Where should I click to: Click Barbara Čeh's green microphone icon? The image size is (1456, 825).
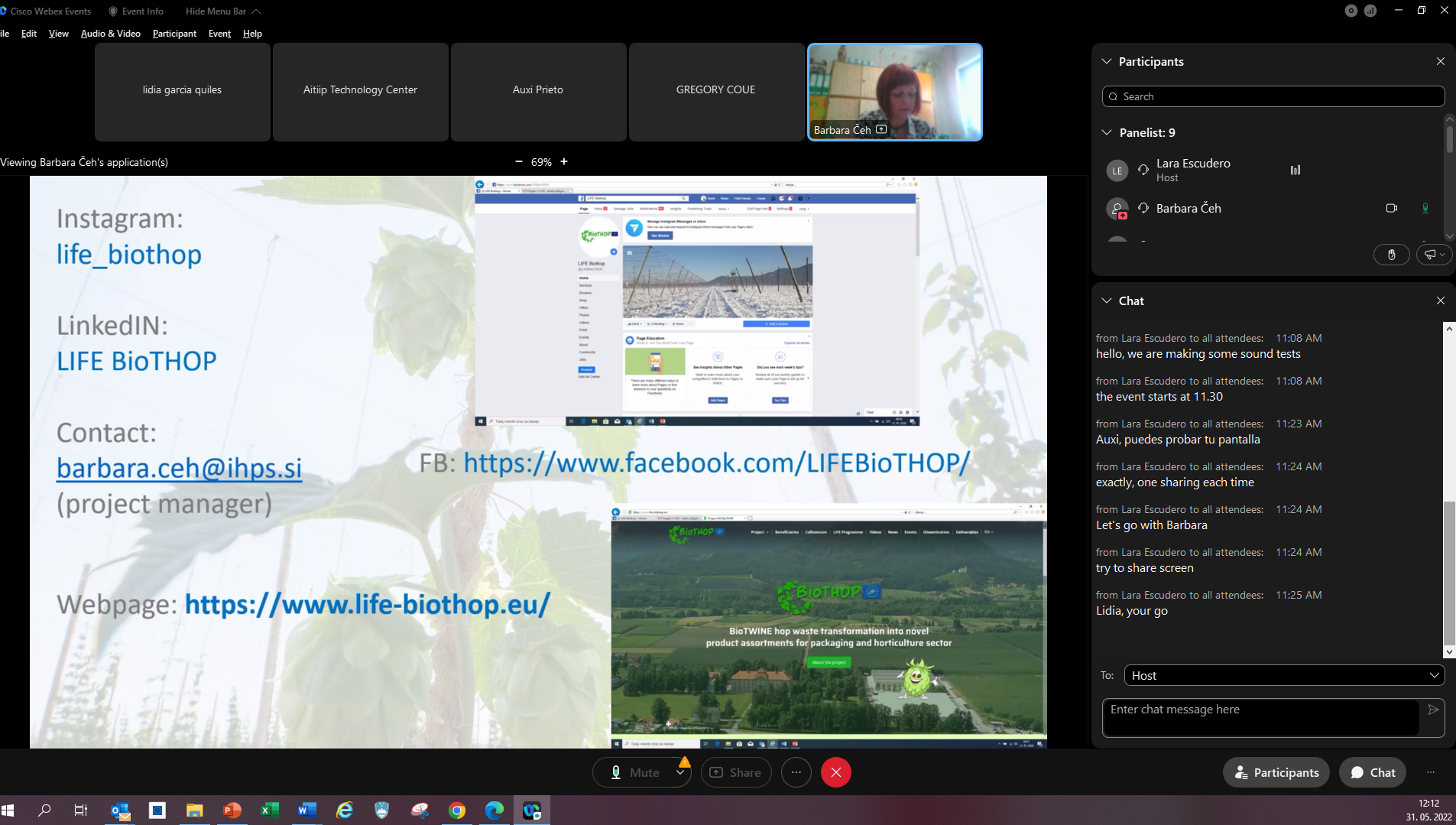coord(1425,208)
